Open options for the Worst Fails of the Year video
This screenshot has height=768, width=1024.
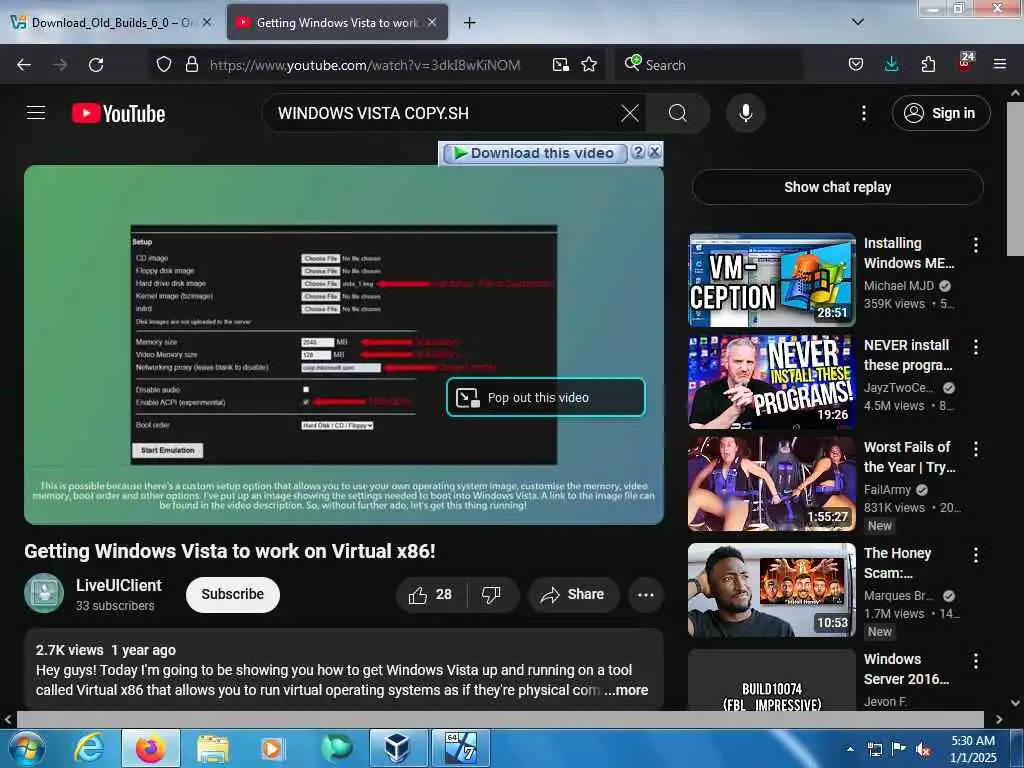pos(976,449)
